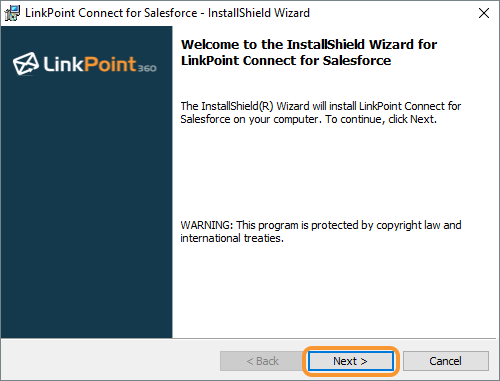Click the WARNING copyright law text line
500x381 pixels.
point(321,225)
